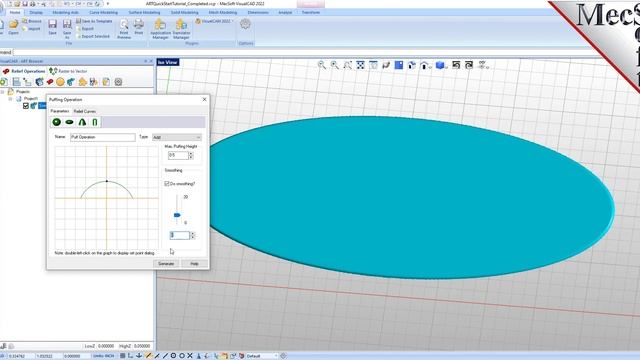Open the Type dropdown in Puffing Operation
Viewport: 640px width, 360px height.
pyautogui.click(x=177, y=137)
